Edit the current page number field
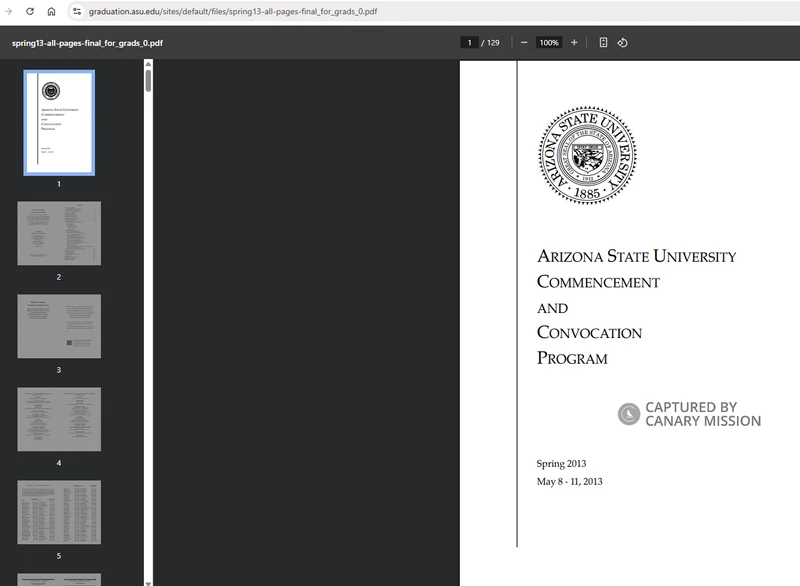Image resolution: width=800 pixels, height=586 pixels. [469, 43]
